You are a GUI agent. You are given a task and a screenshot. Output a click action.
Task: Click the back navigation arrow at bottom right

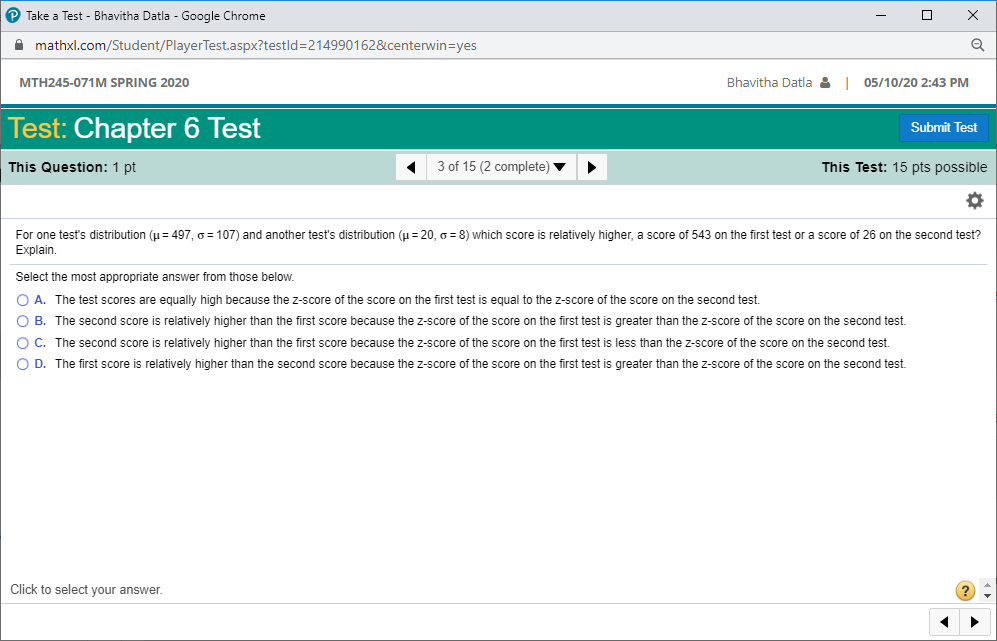(944, 621)
